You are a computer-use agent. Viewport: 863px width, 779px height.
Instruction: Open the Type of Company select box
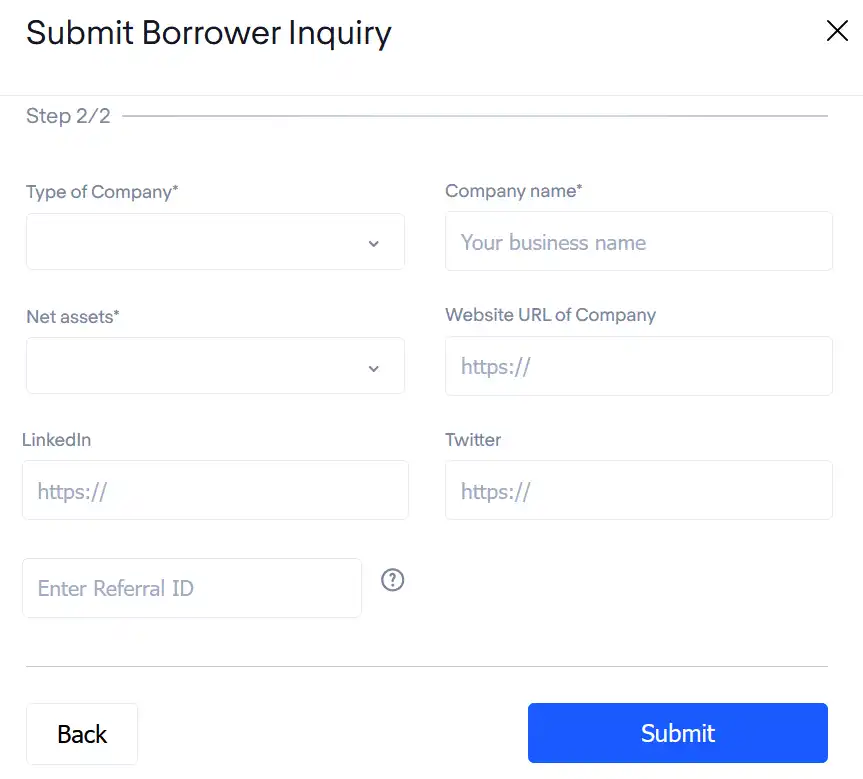(x=215, y=242)
